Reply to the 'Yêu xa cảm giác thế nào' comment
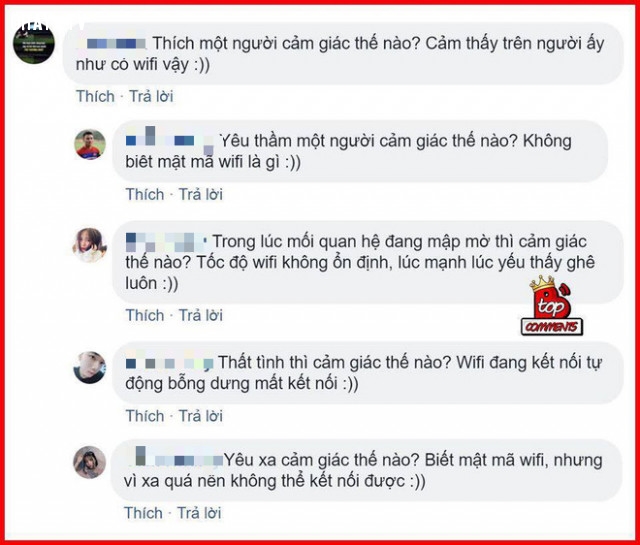Screen dimensions: 640x545 pos(199,513)
